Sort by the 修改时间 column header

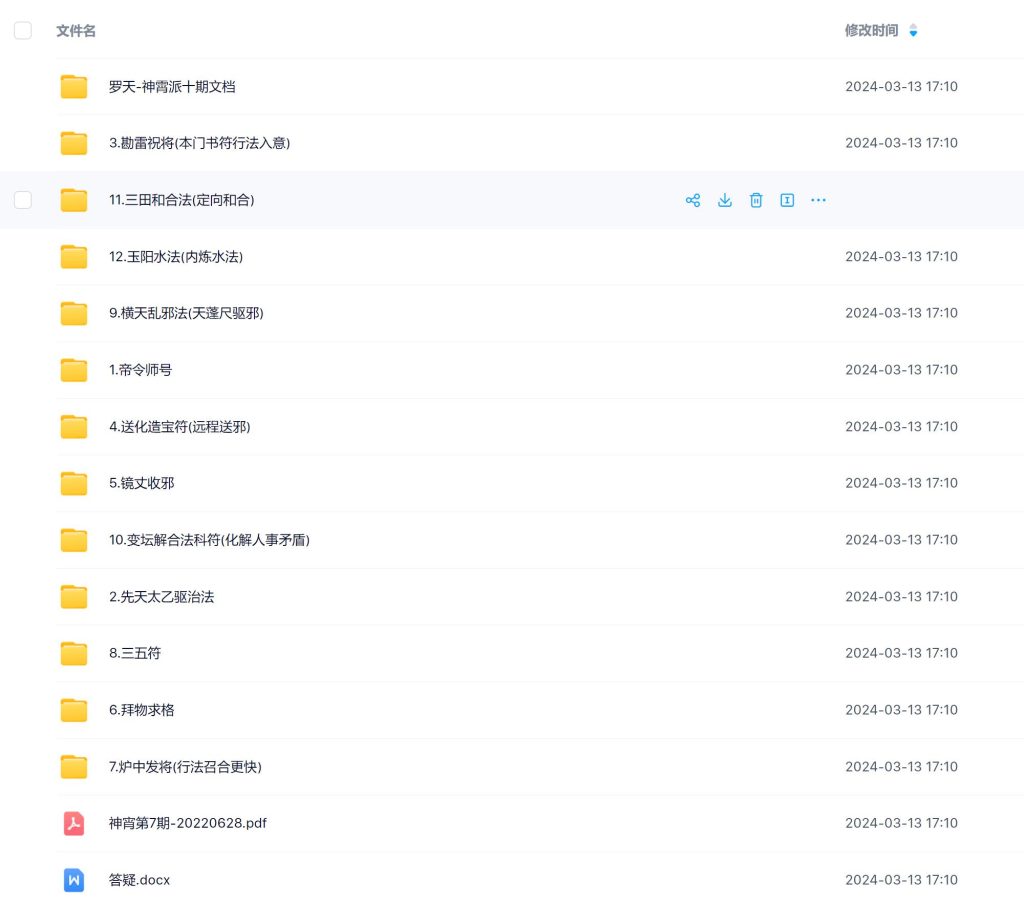tap(871, 31)
